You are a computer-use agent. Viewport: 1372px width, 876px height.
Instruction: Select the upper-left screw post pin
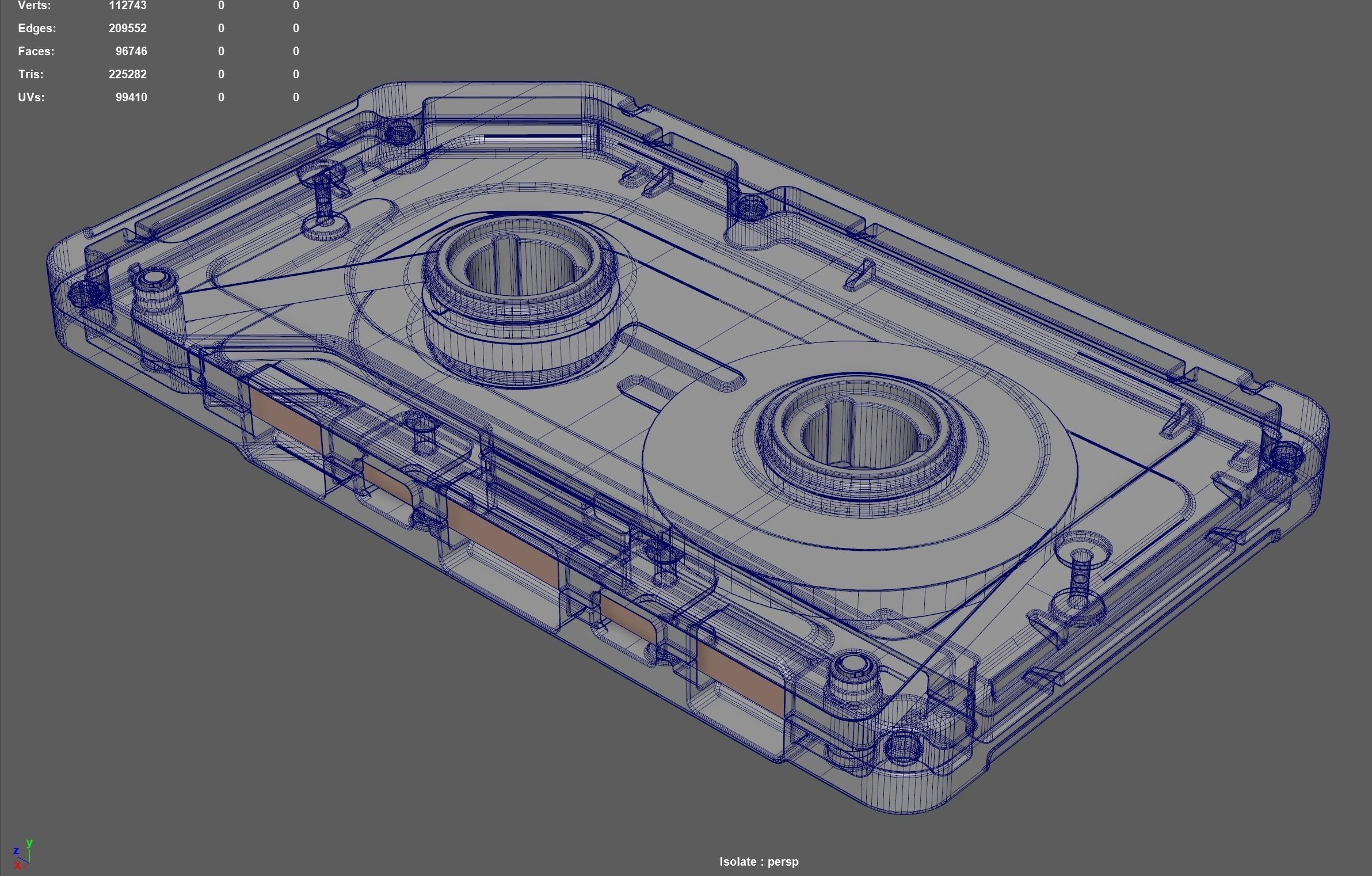point(323,199)
